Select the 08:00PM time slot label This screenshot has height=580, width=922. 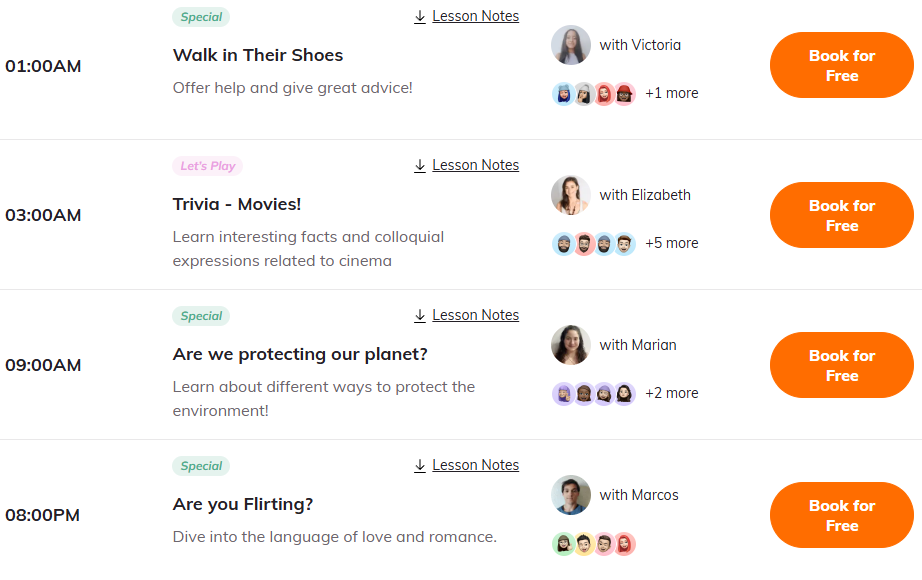pyautogui.click(x=40, y=516)
